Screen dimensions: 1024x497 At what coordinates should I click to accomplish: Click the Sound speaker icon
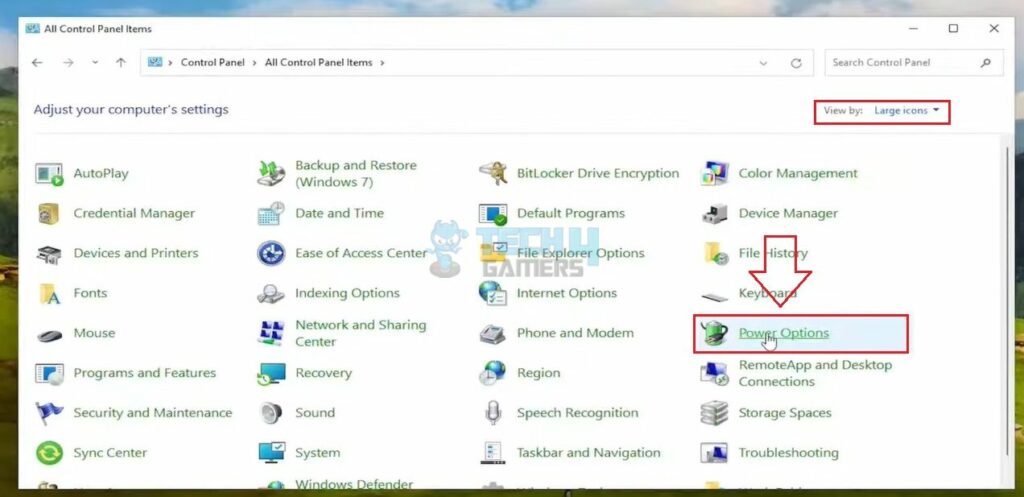click(271, 413)
